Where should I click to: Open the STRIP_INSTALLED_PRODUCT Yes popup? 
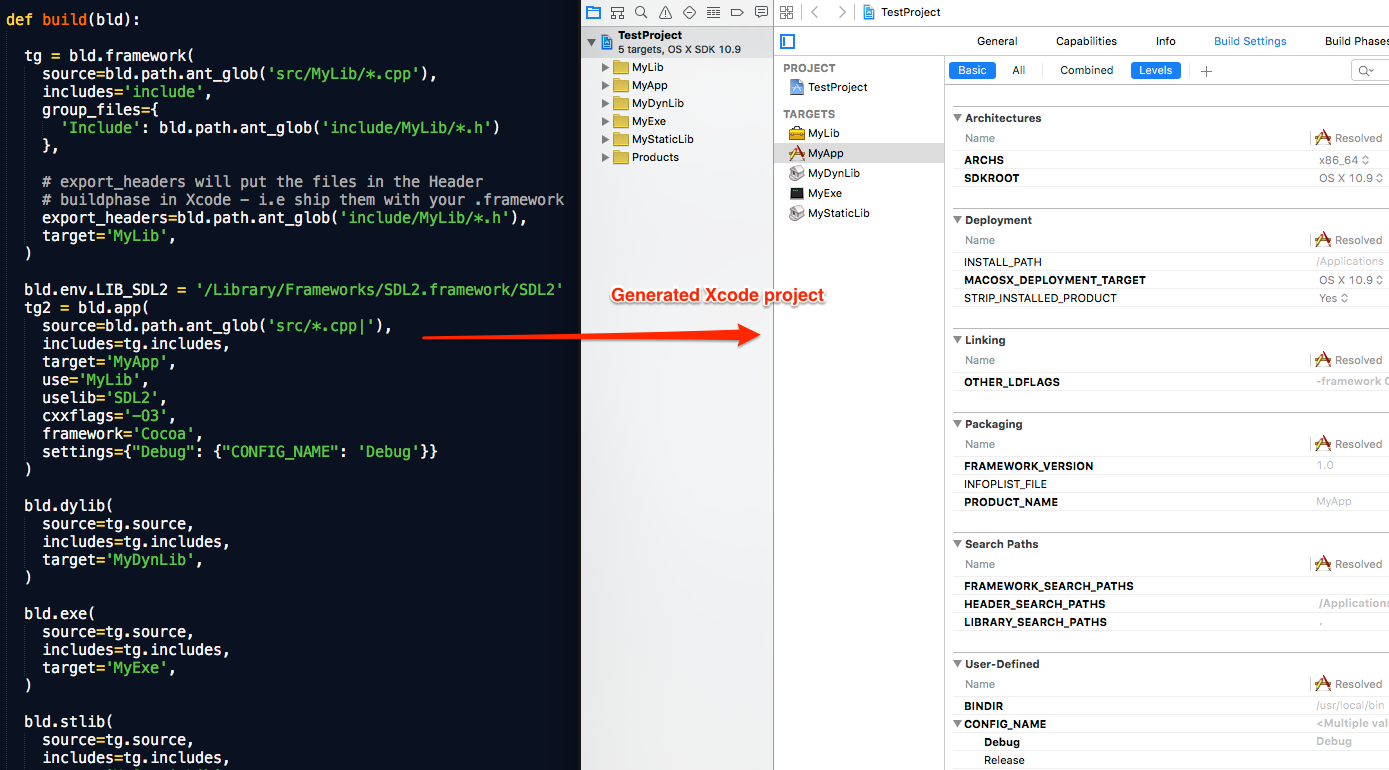coord(1333,298)
